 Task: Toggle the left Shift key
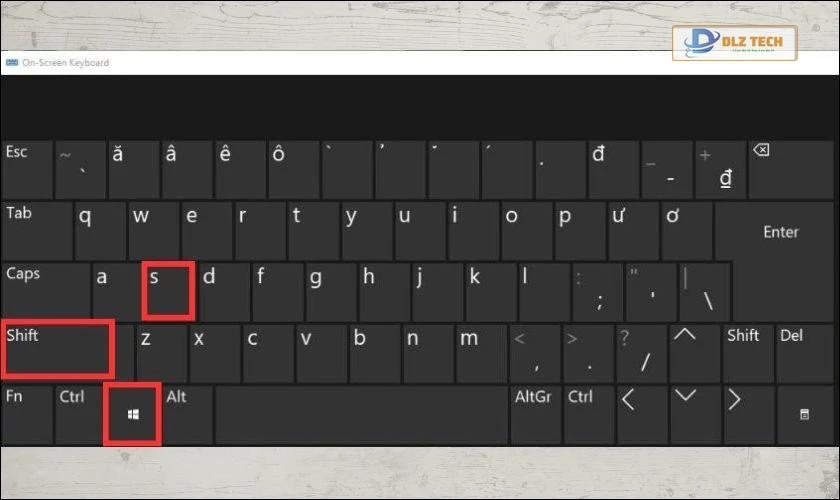pyautogui.click(x=58, y=349)
